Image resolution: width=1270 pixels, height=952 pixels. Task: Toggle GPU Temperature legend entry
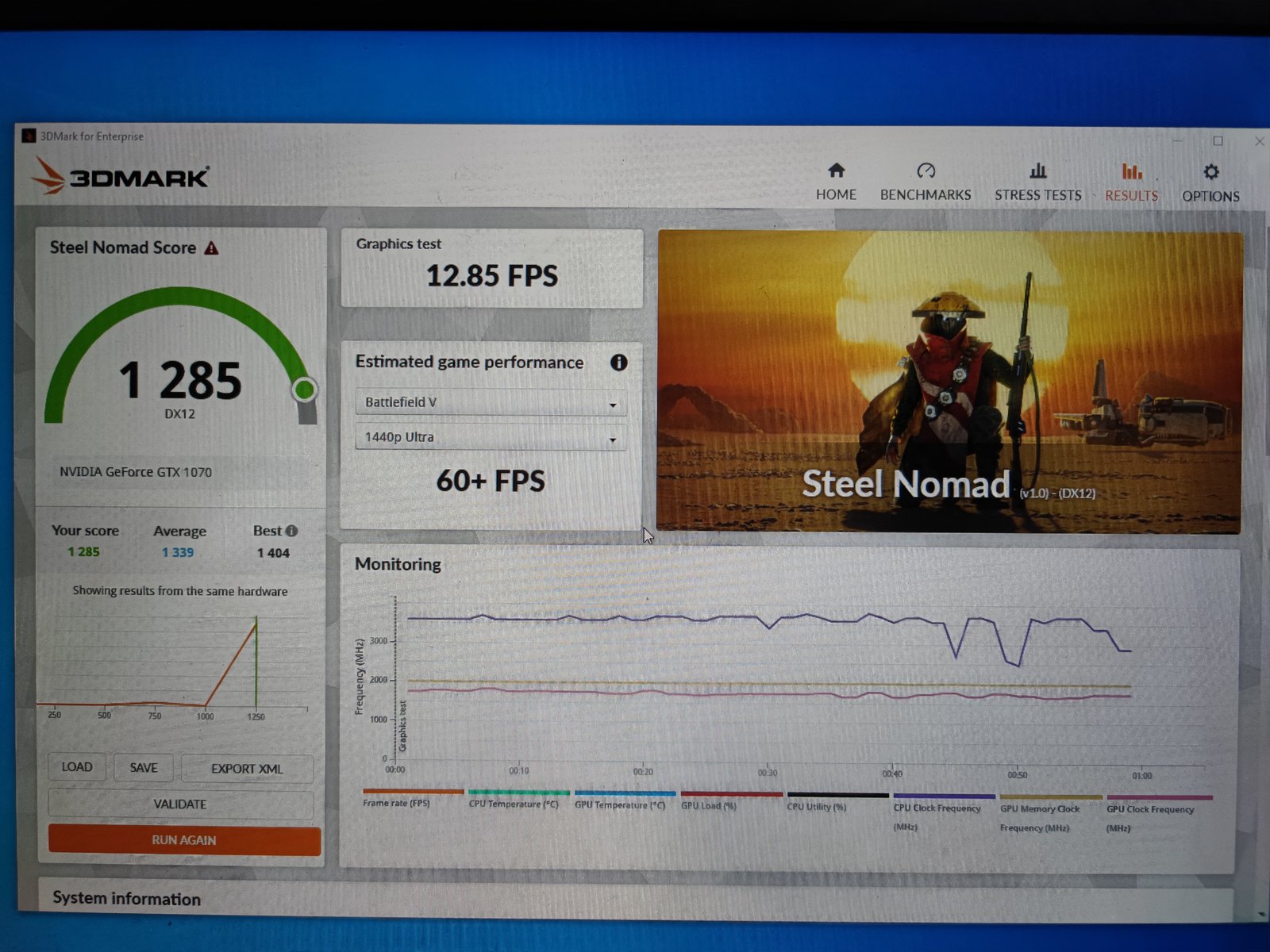tap(624, 800)
